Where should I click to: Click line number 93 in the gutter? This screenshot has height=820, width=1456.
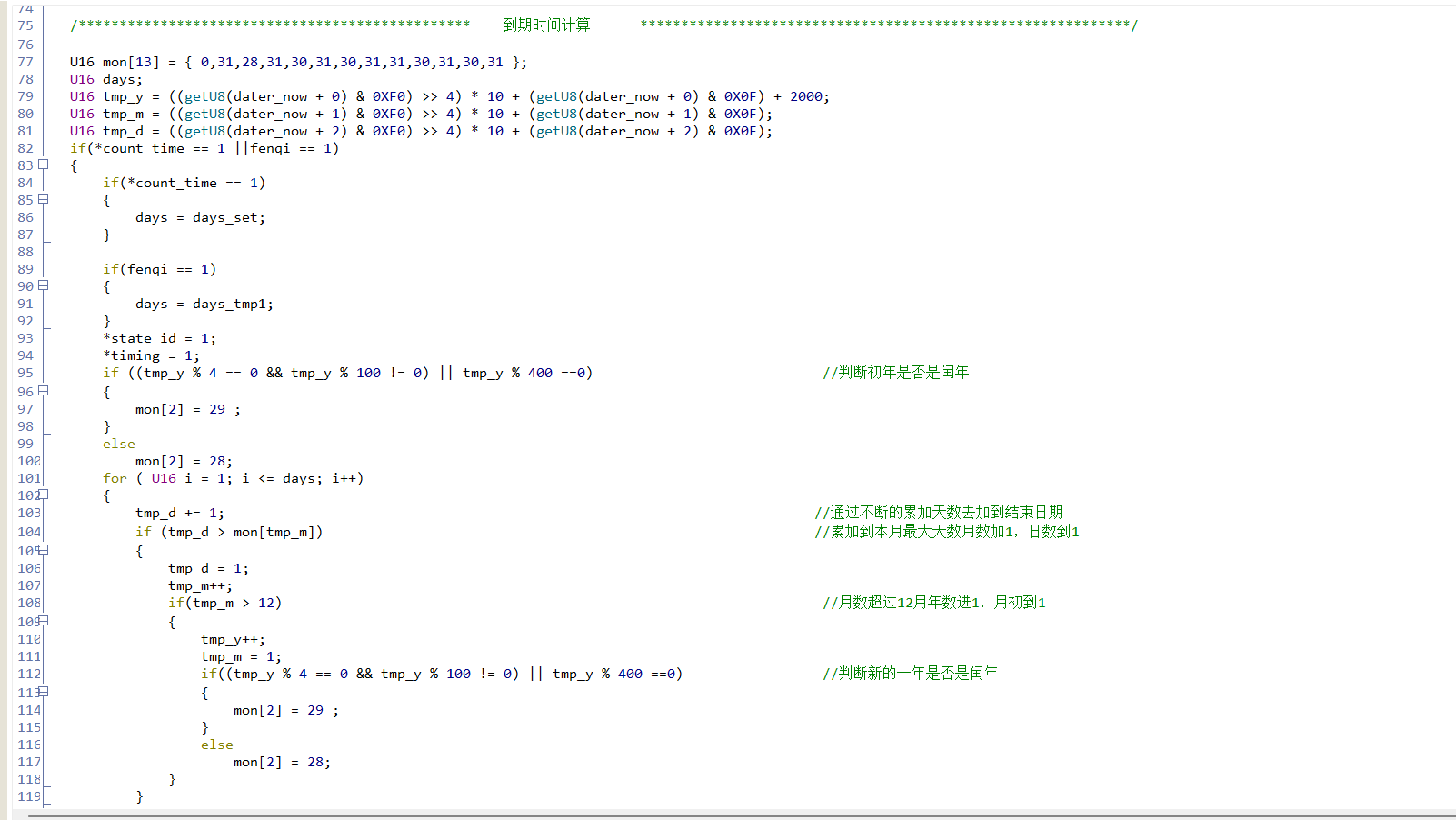point(25,338)
